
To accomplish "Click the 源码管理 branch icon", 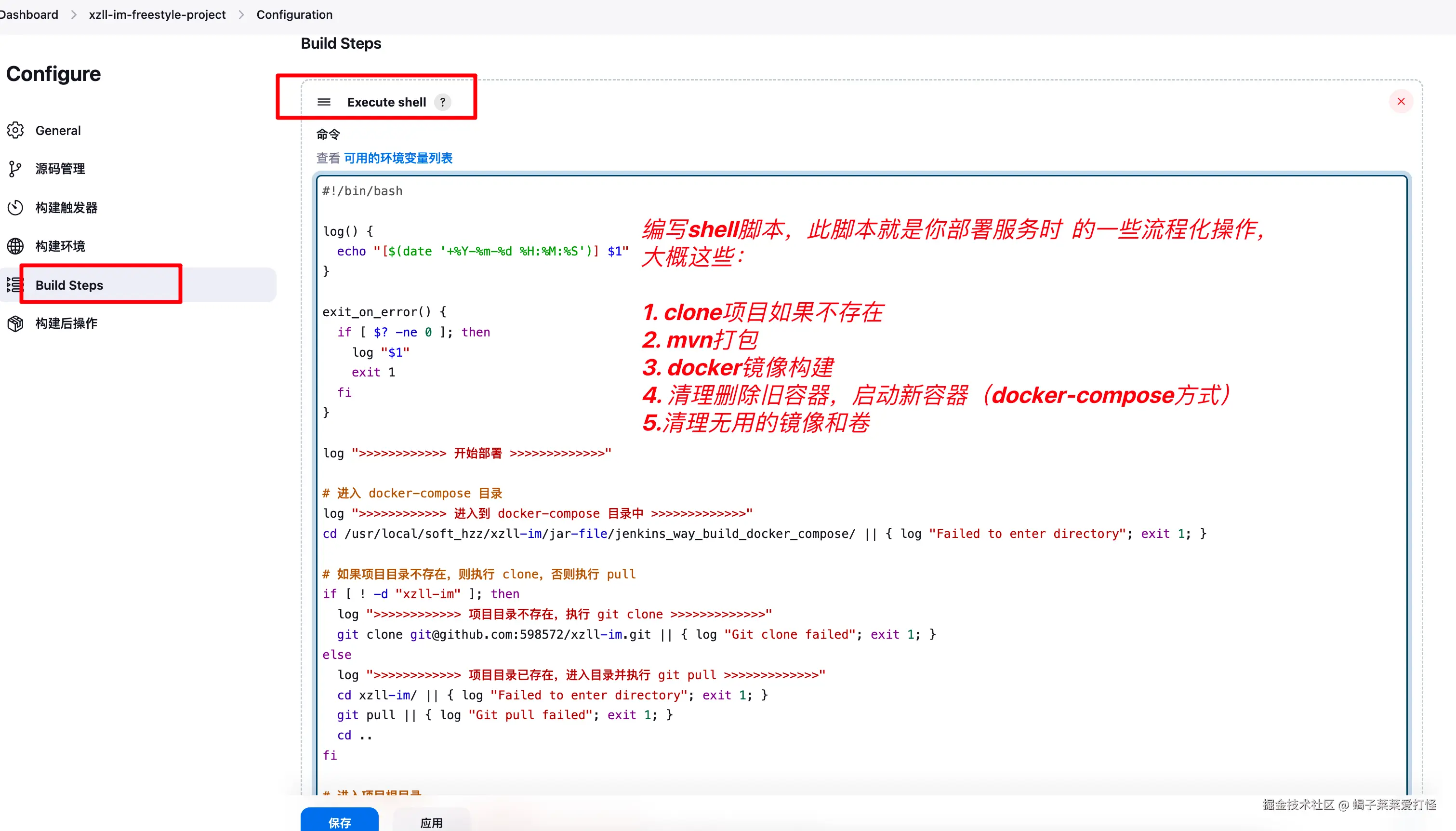I will pos(15,169).
